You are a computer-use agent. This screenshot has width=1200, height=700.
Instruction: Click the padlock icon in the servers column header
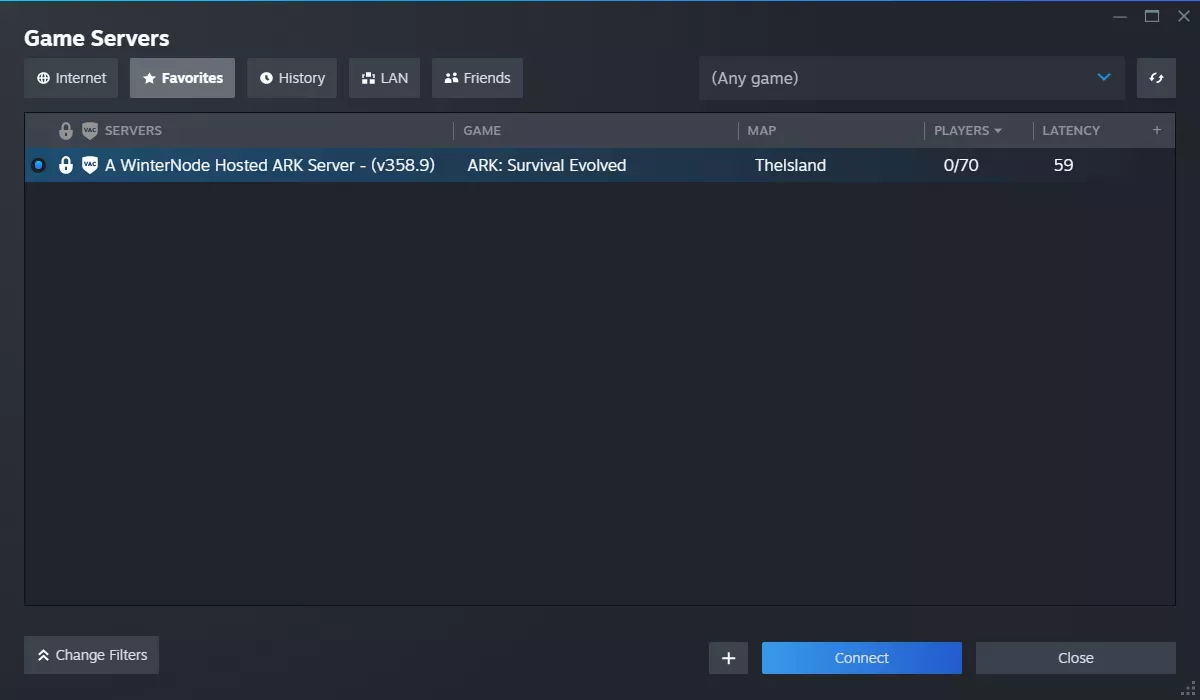pyautogui.click(x=65, y=130)
